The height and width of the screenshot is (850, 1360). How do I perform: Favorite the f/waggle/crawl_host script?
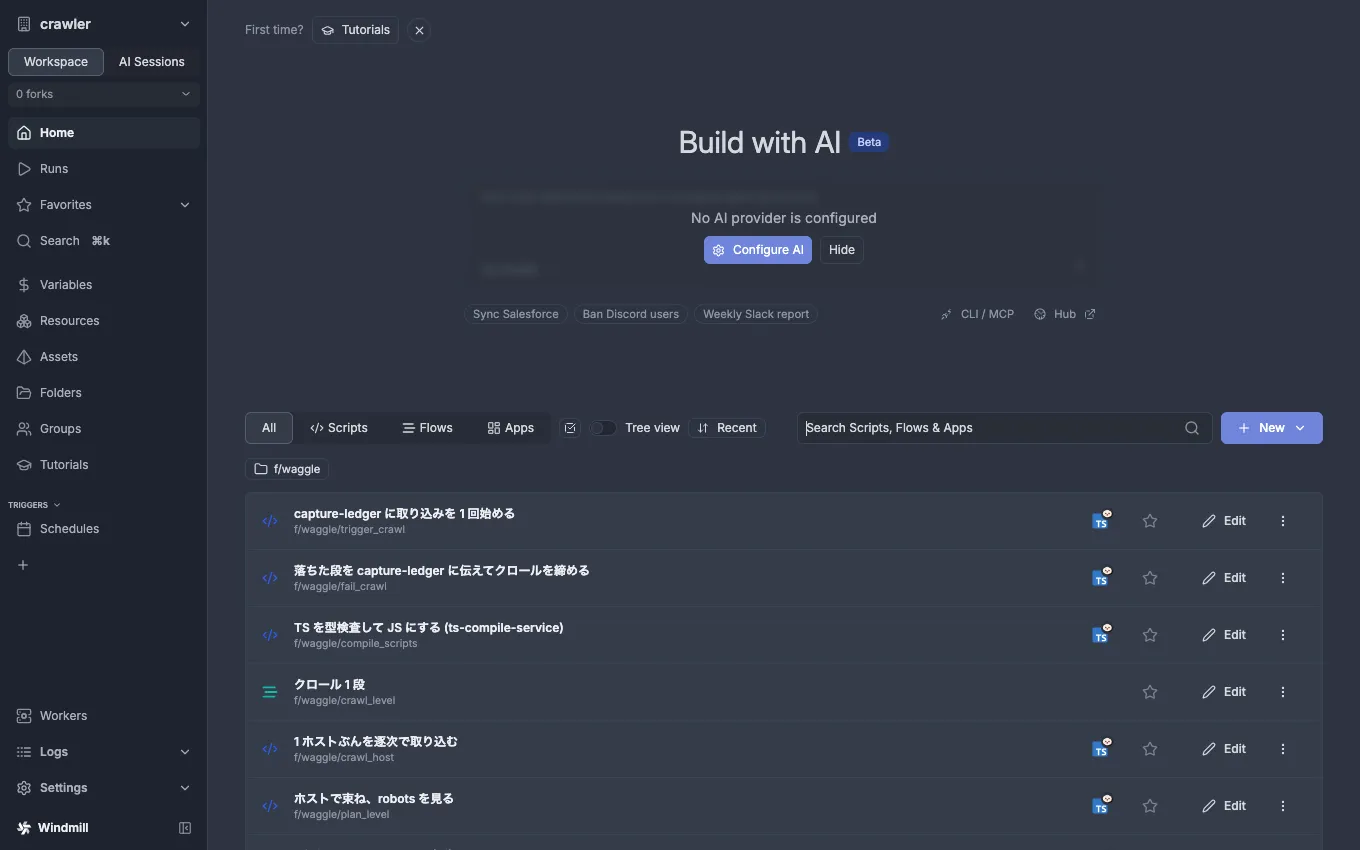(x=1150, y=749)
